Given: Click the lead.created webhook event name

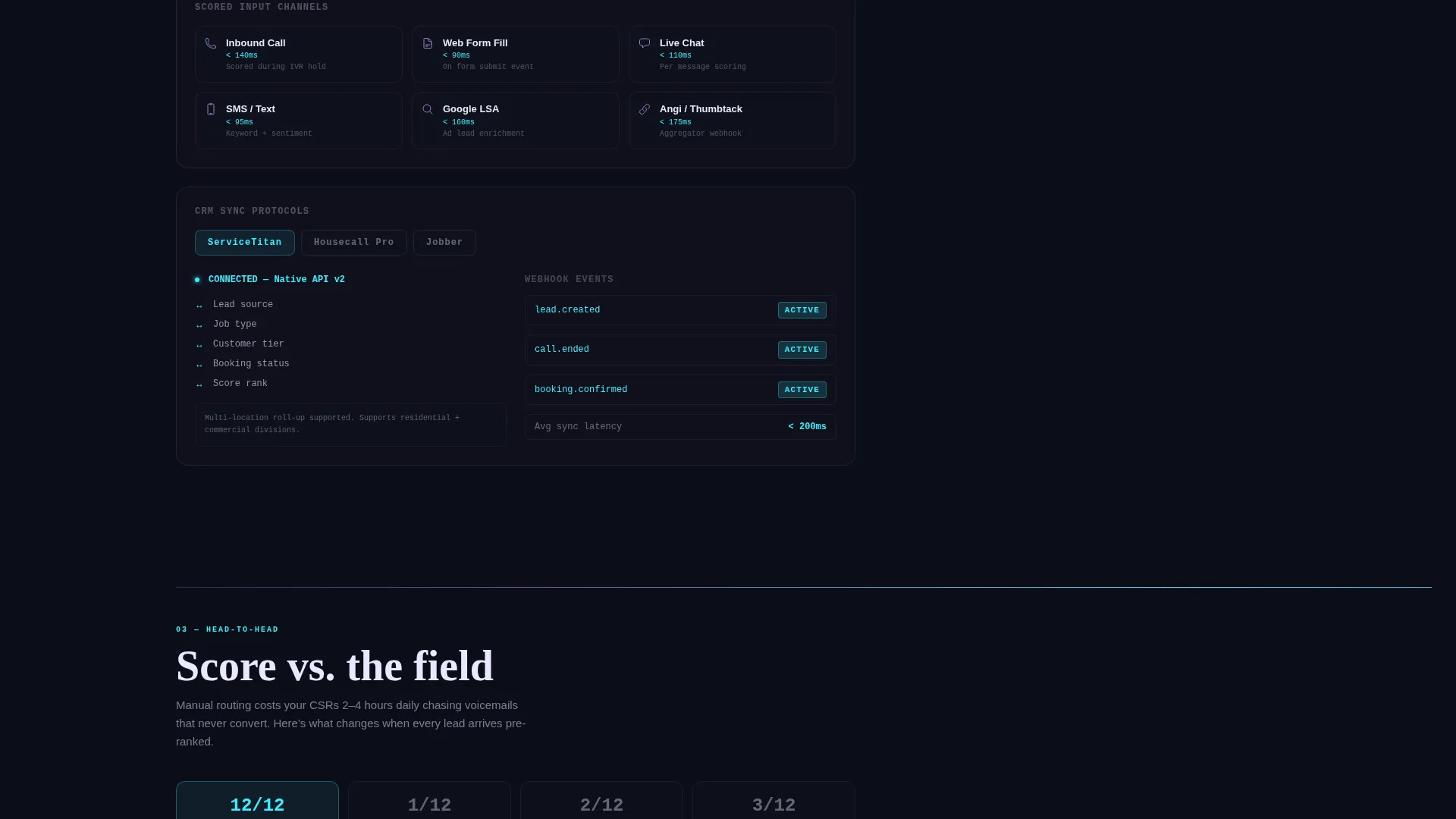Looking at the screenshot, I should pyautogui.click(x=567, y=310).
